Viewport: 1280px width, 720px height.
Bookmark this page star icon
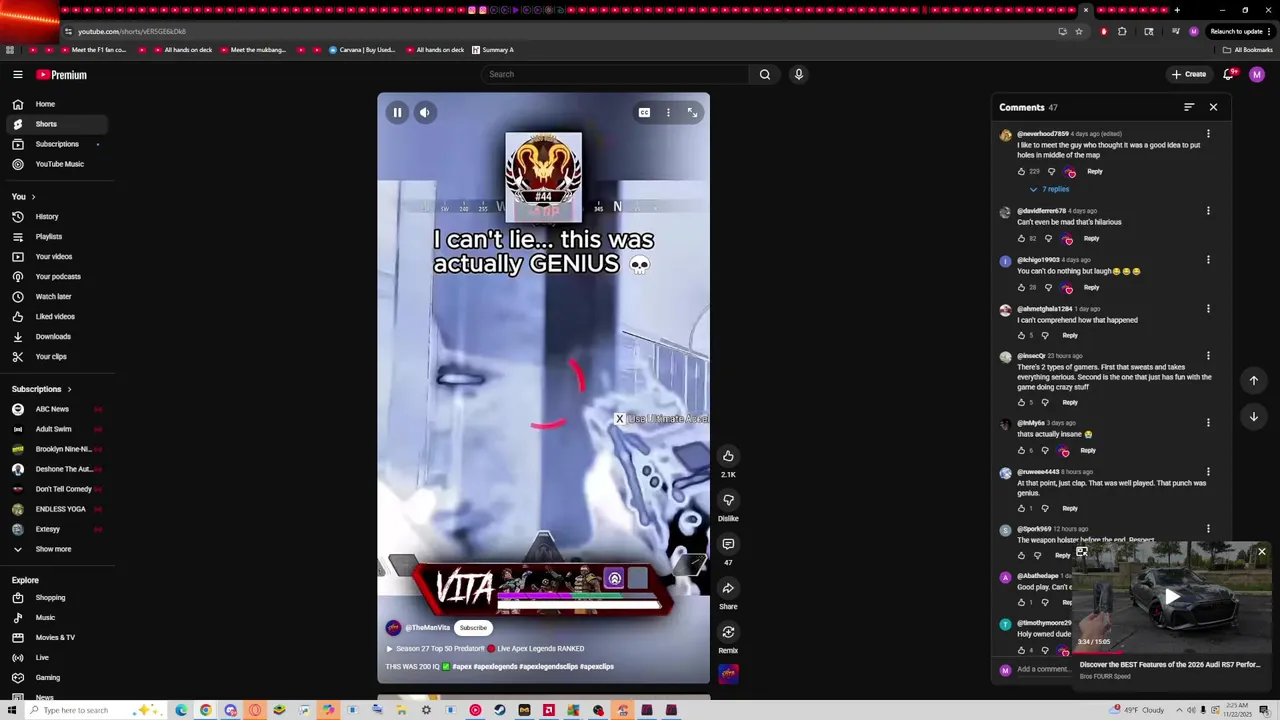1079,31
